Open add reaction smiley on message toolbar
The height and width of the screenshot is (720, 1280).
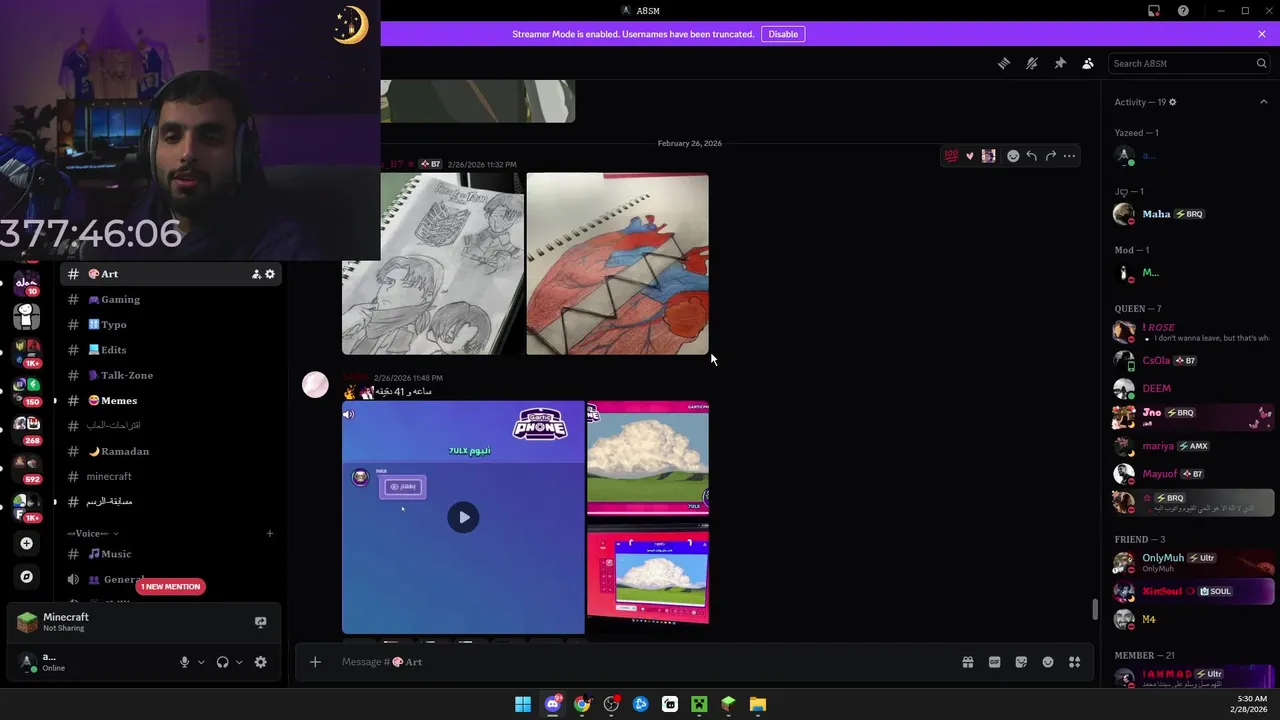click(x=1013, y=156)
